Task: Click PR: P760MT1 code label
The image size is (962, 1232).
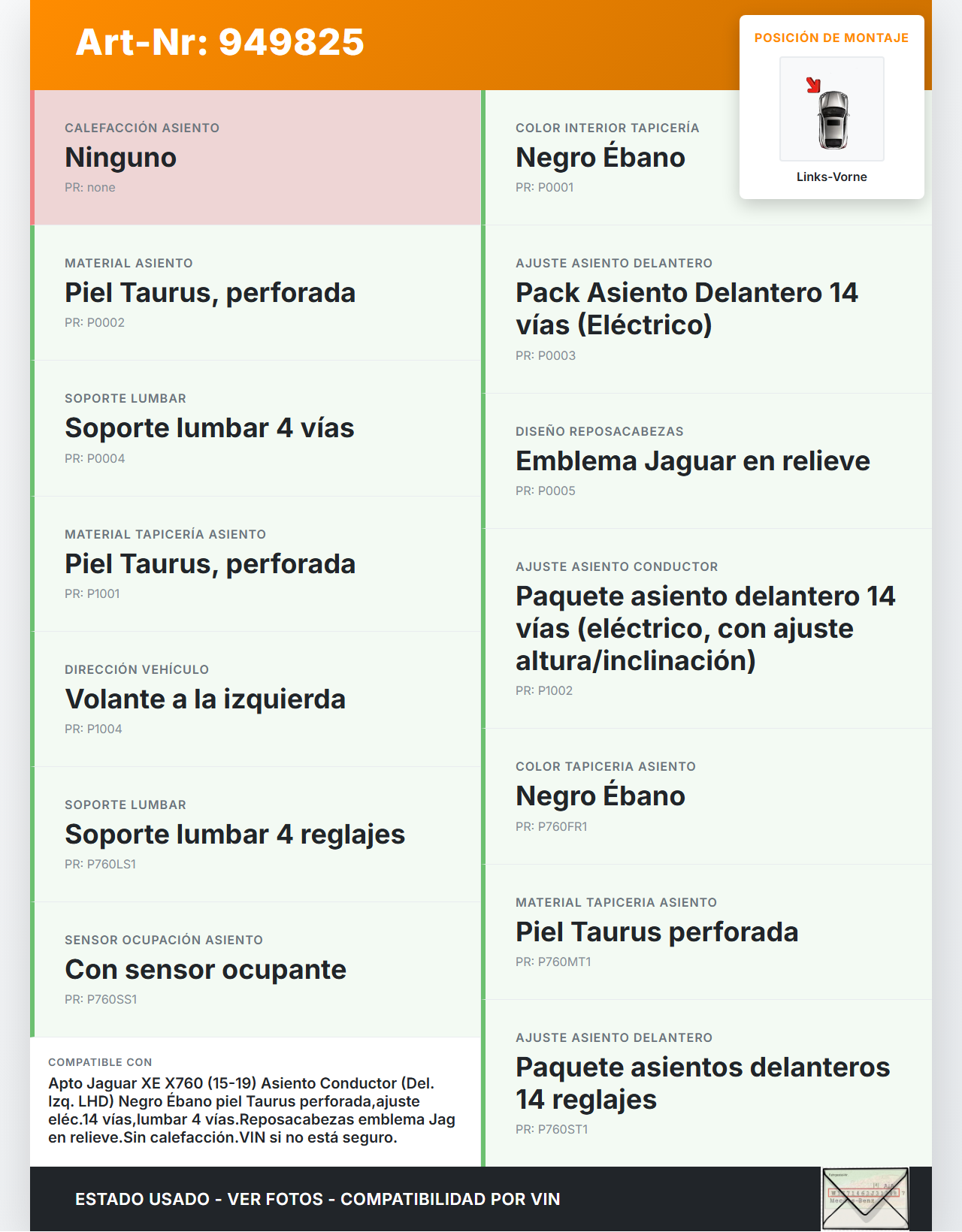Action: pos(553,962)
